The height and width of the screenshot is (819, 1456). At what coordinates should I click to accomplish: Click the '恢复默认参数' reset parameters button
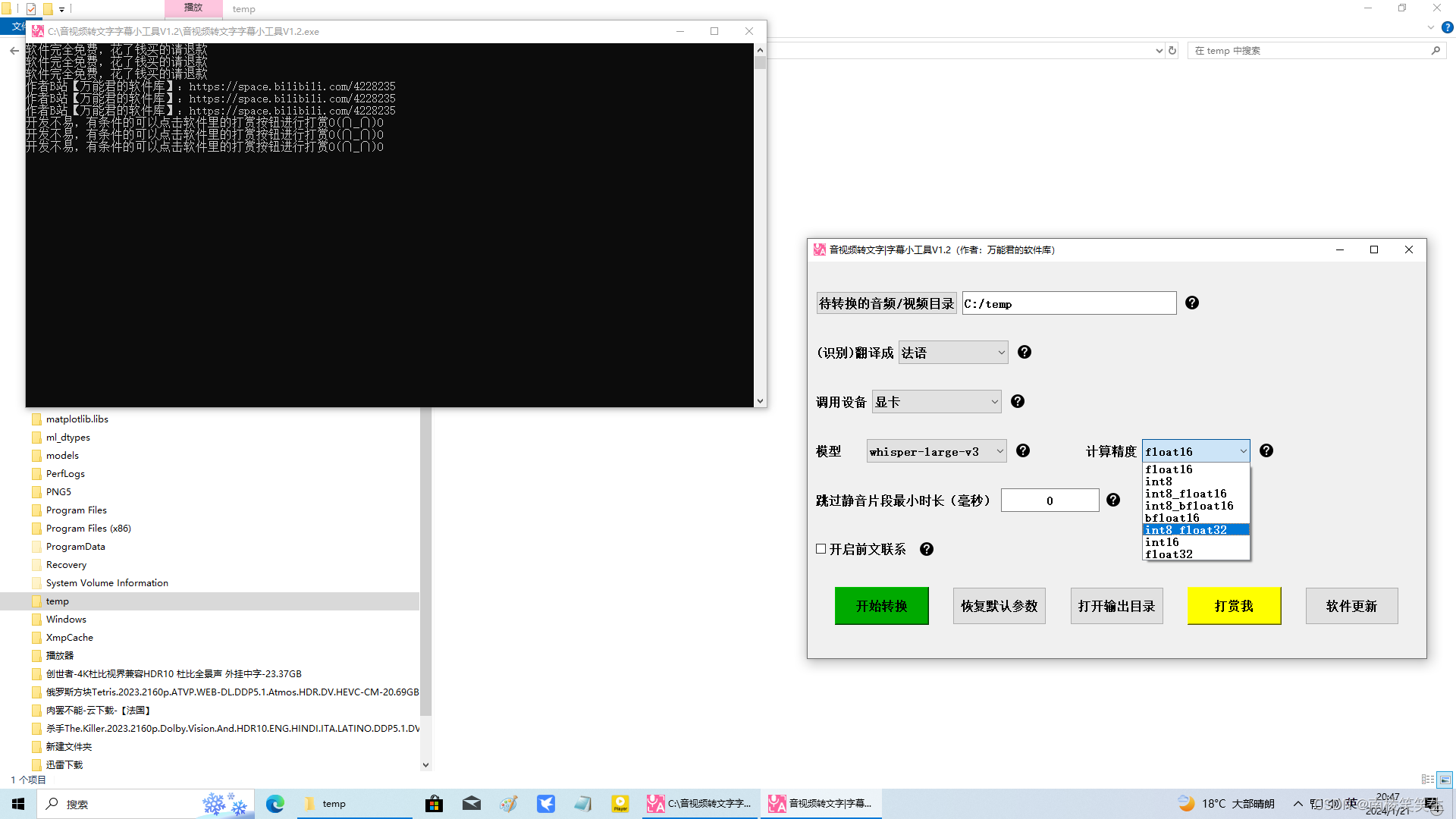pos(999,606)
